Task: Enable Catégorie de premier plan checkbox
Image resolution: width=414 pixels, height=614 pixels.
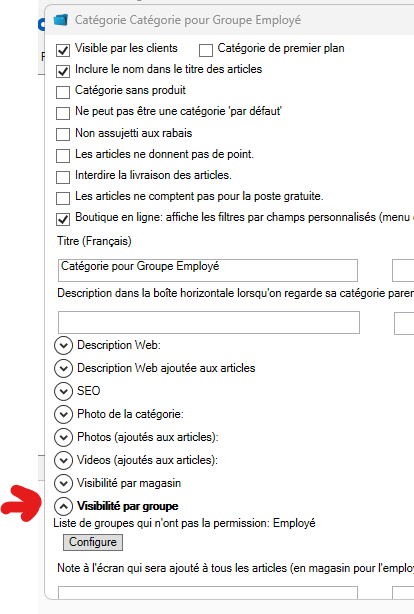Action: point(206,50)
